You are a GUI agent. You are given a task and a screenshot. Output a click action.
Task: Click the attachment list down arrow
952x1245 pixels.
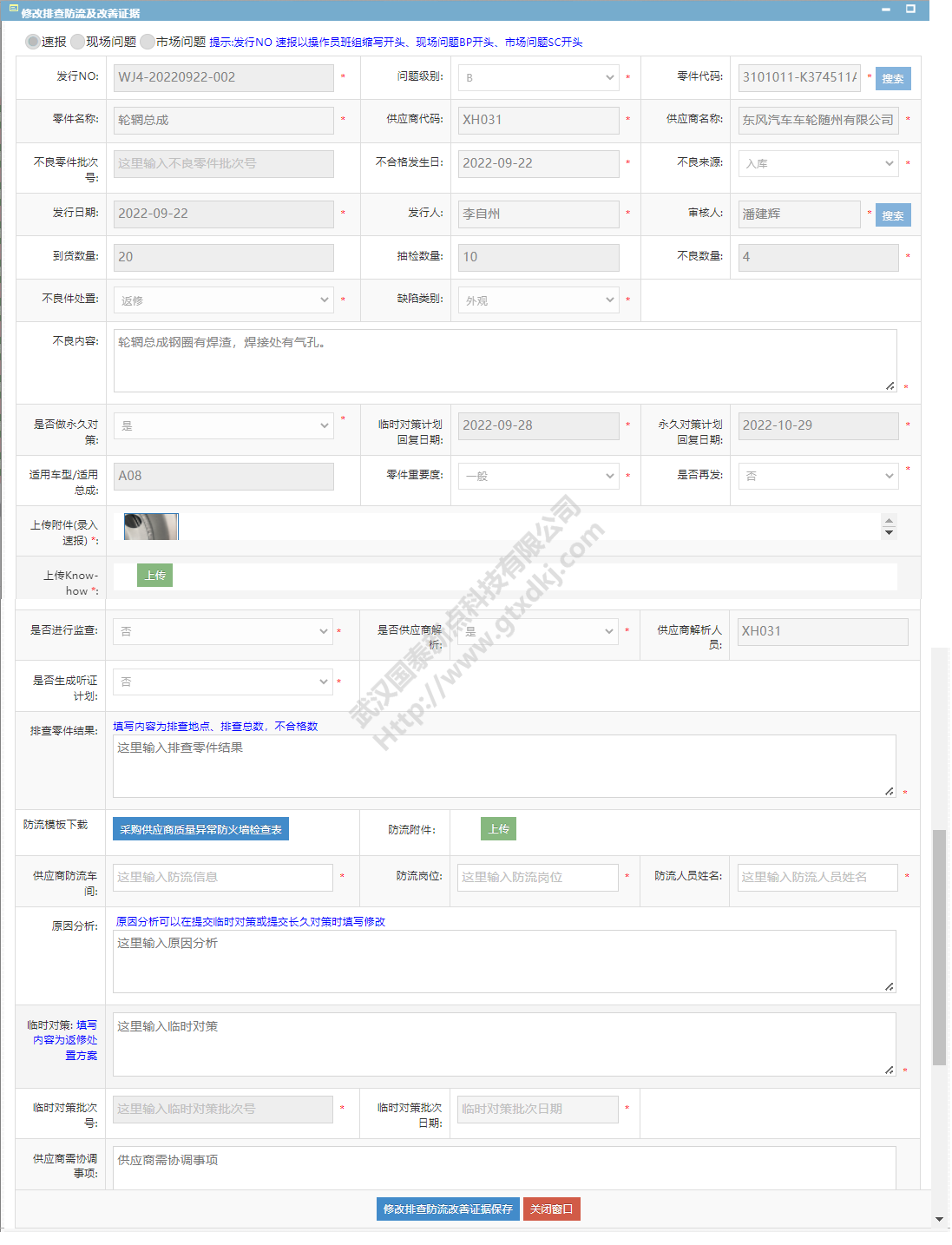[x=889, y=533]
